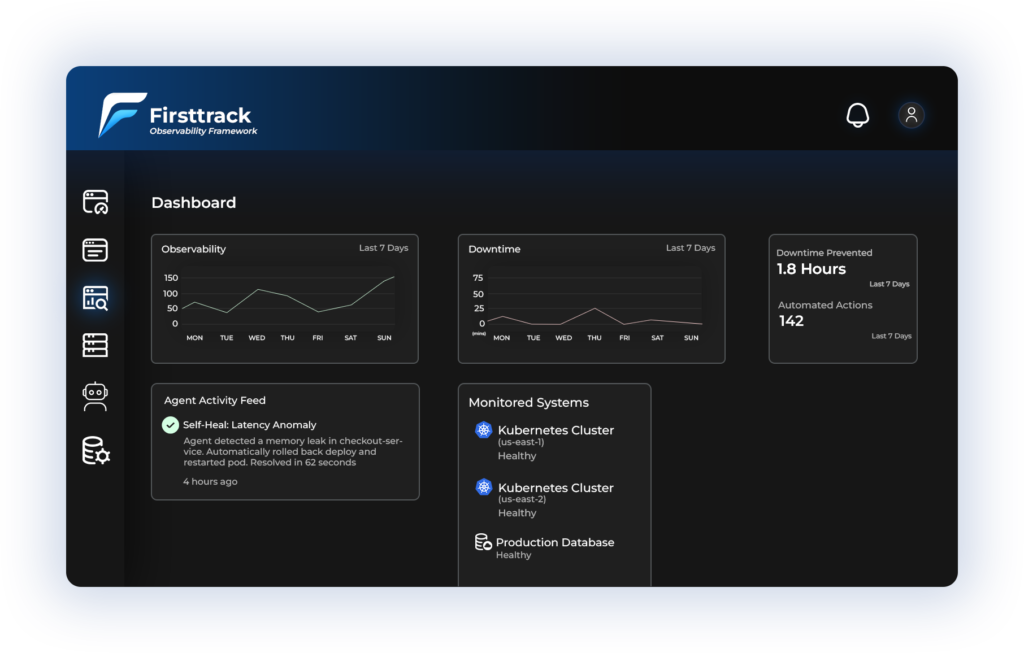
Task: Open the chart search analytics sidebar icon
Action: tap(95, 298)
